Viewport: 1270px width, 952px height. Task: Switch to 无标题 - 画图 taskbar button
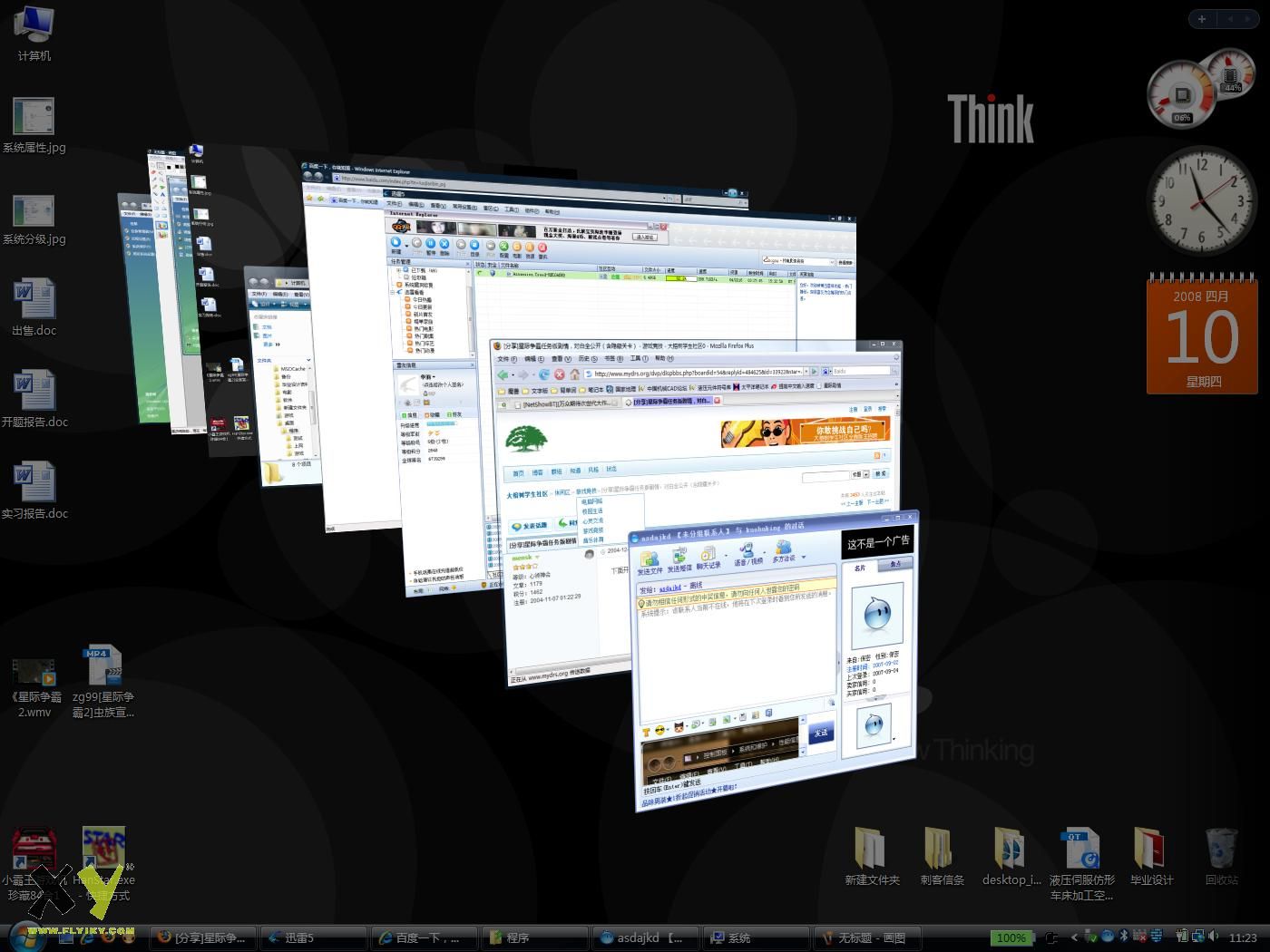point(866,937)
